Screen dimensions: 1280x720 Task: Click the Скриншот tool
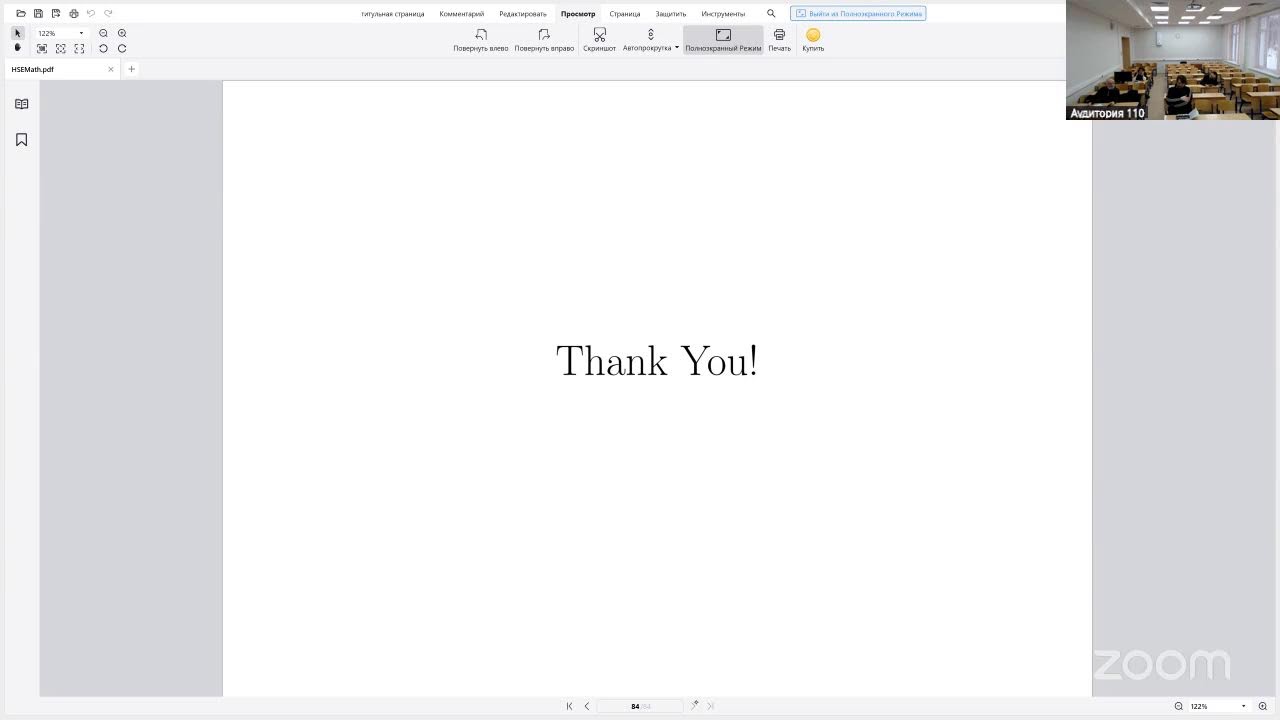pos(600,40)
